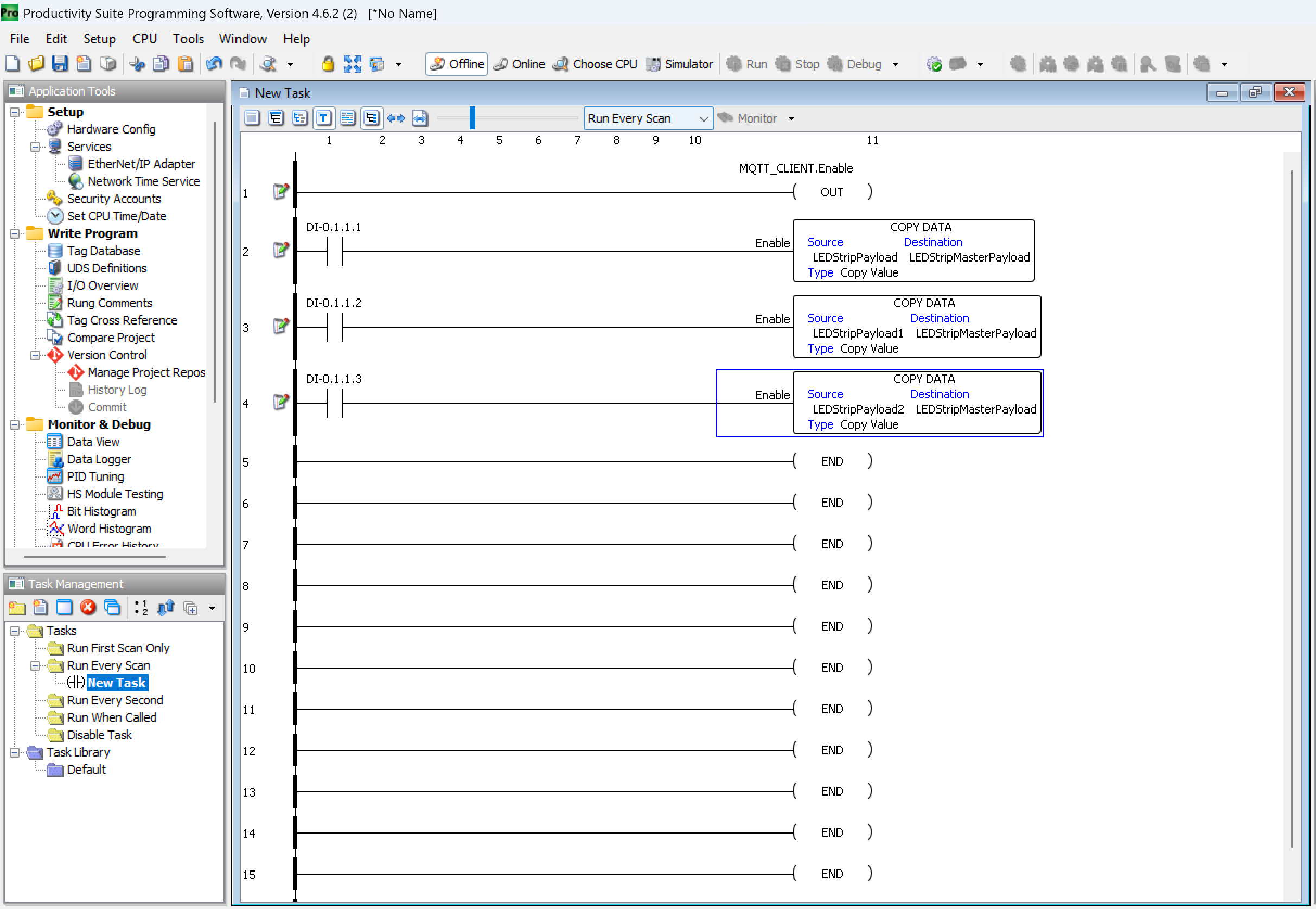Viewport: 1316px width, 909px height.
Task: Select the New Task tree item
Action: (x=117, y=683)
